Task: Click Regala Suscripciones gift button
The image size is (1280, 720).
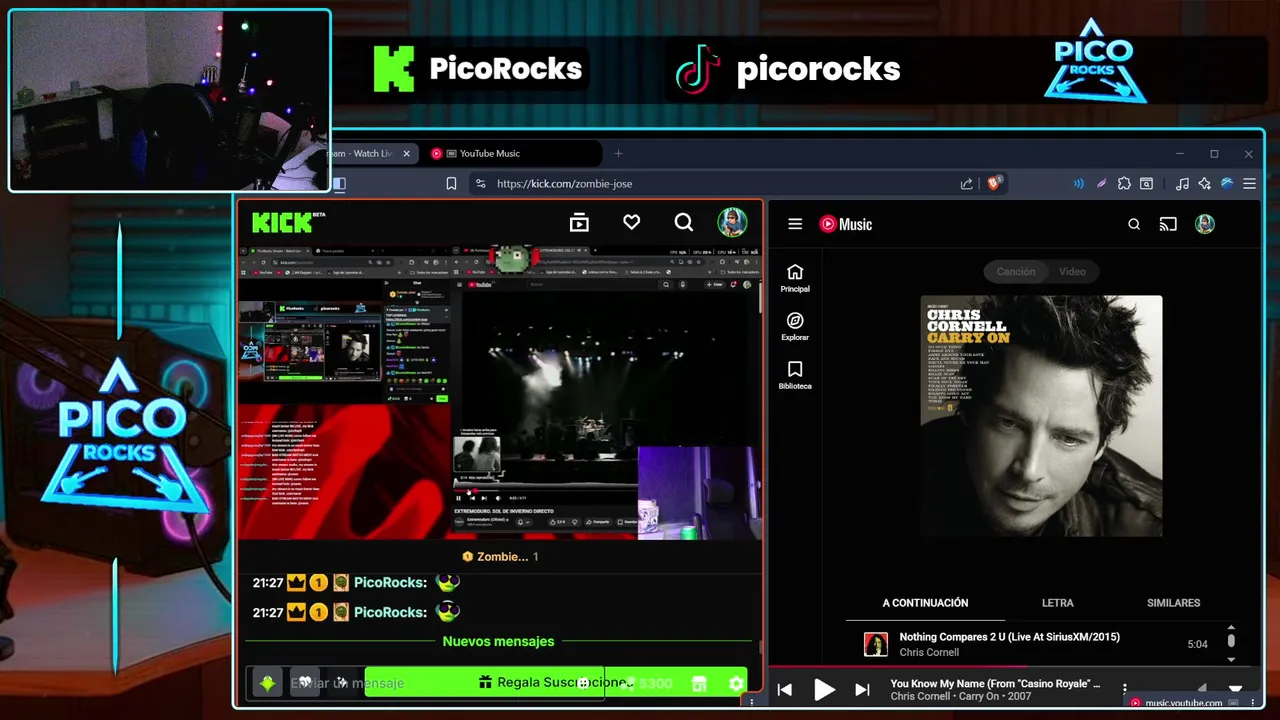Action: pos(555,682)
